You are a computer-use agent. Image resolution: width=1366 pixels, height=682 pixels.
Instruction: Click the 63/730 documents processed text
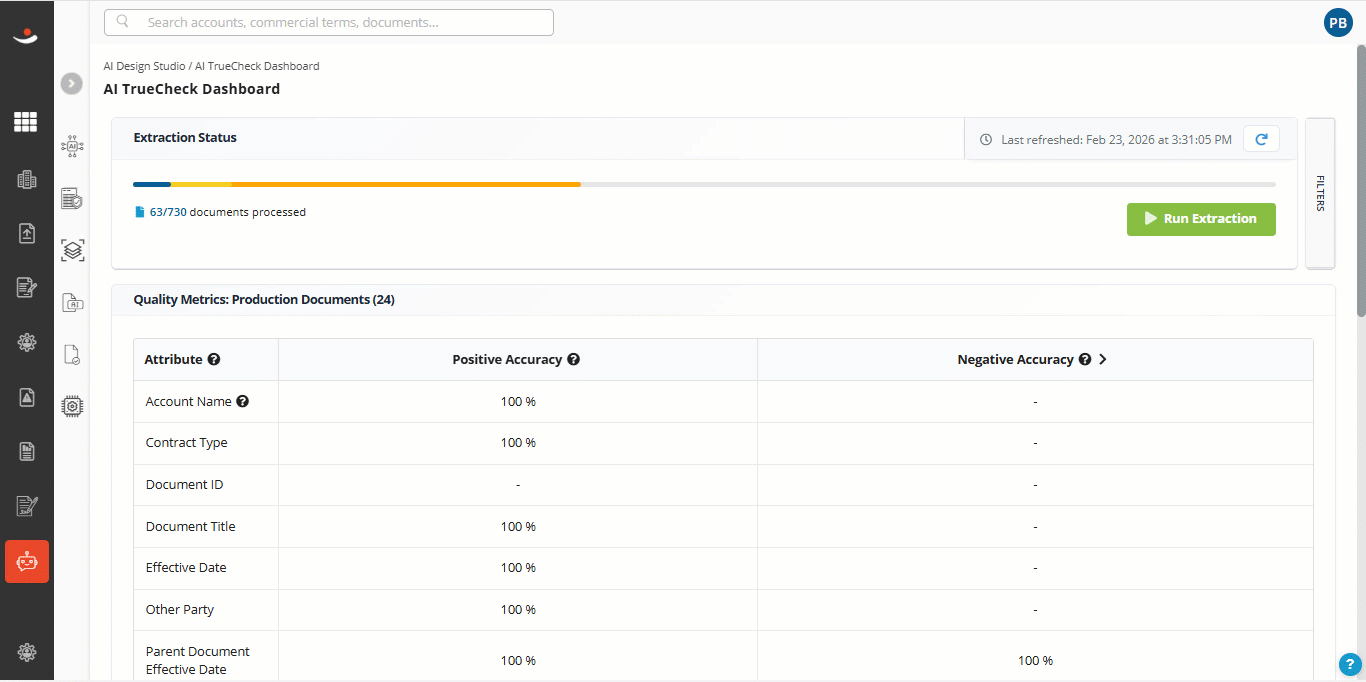227,212
